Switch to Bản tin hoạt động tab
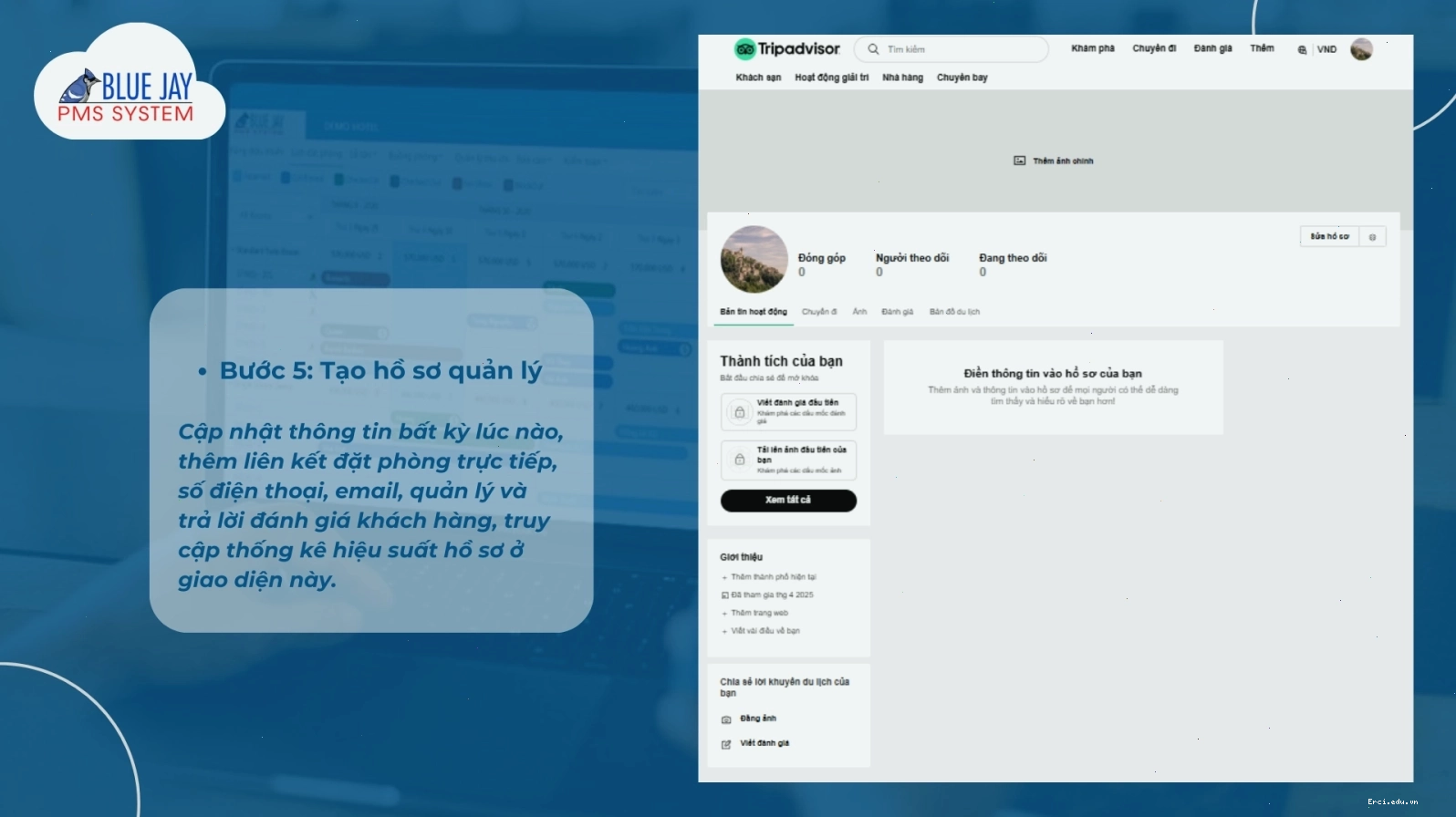This screenshot has height=817, width=1456. pos(754,312)
